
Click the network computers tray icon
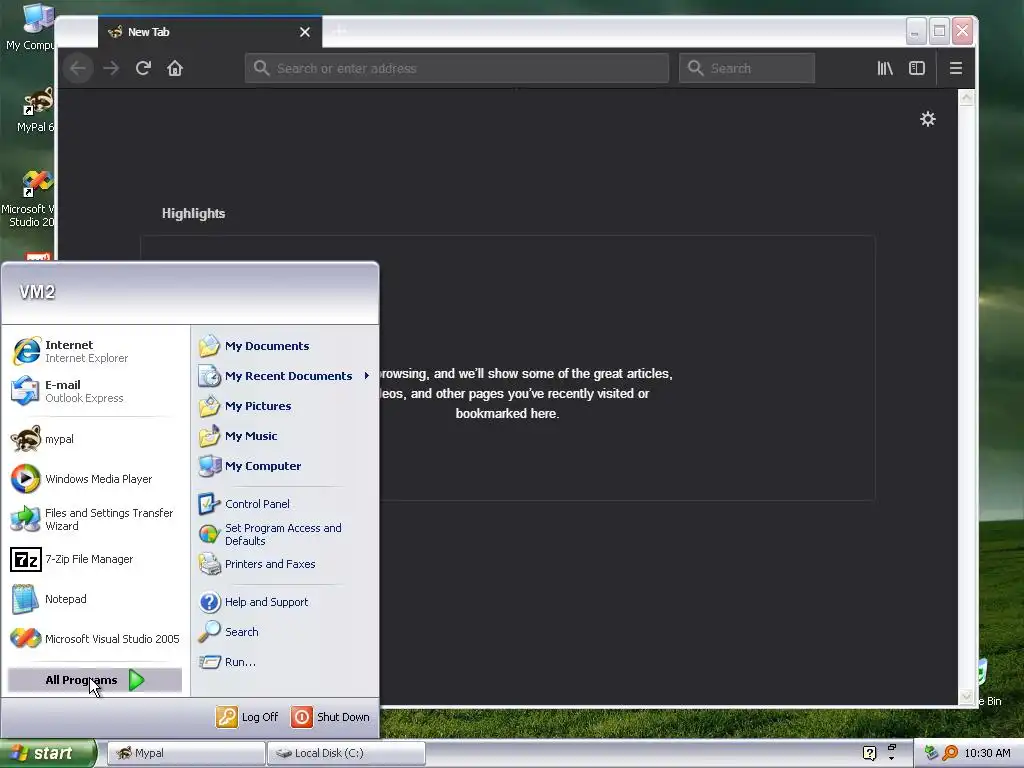point(931,753)
